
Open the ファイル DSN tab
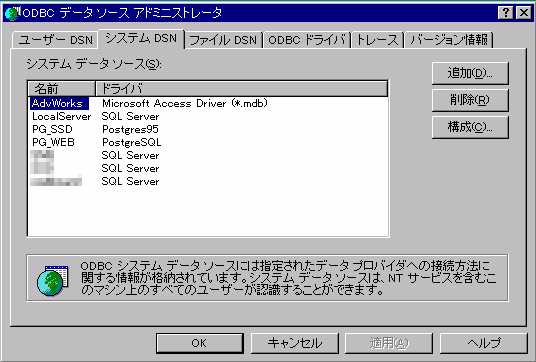223,40
